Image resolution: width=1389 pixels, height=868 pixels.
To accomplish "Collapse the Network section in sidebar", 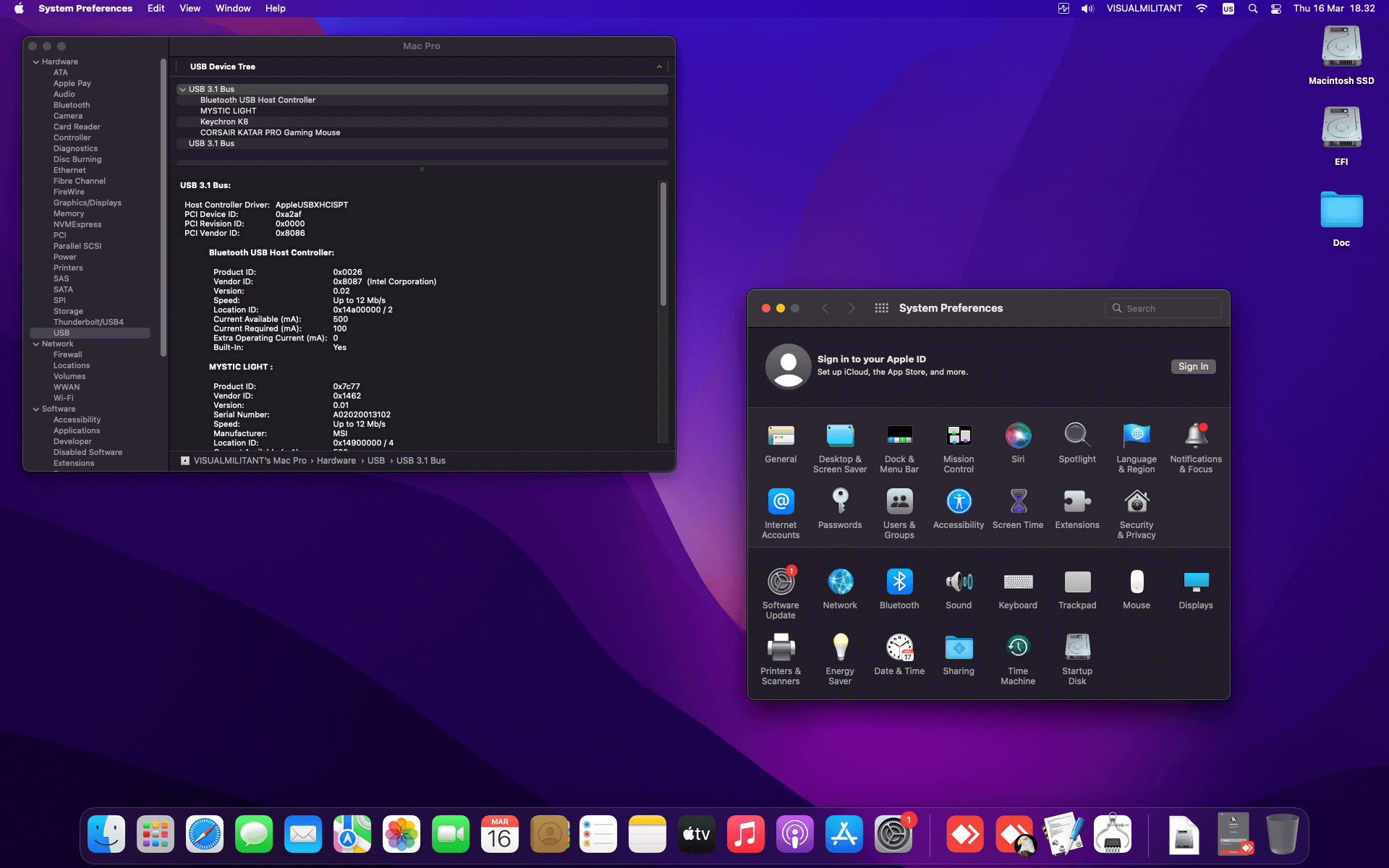I will 35,344.
